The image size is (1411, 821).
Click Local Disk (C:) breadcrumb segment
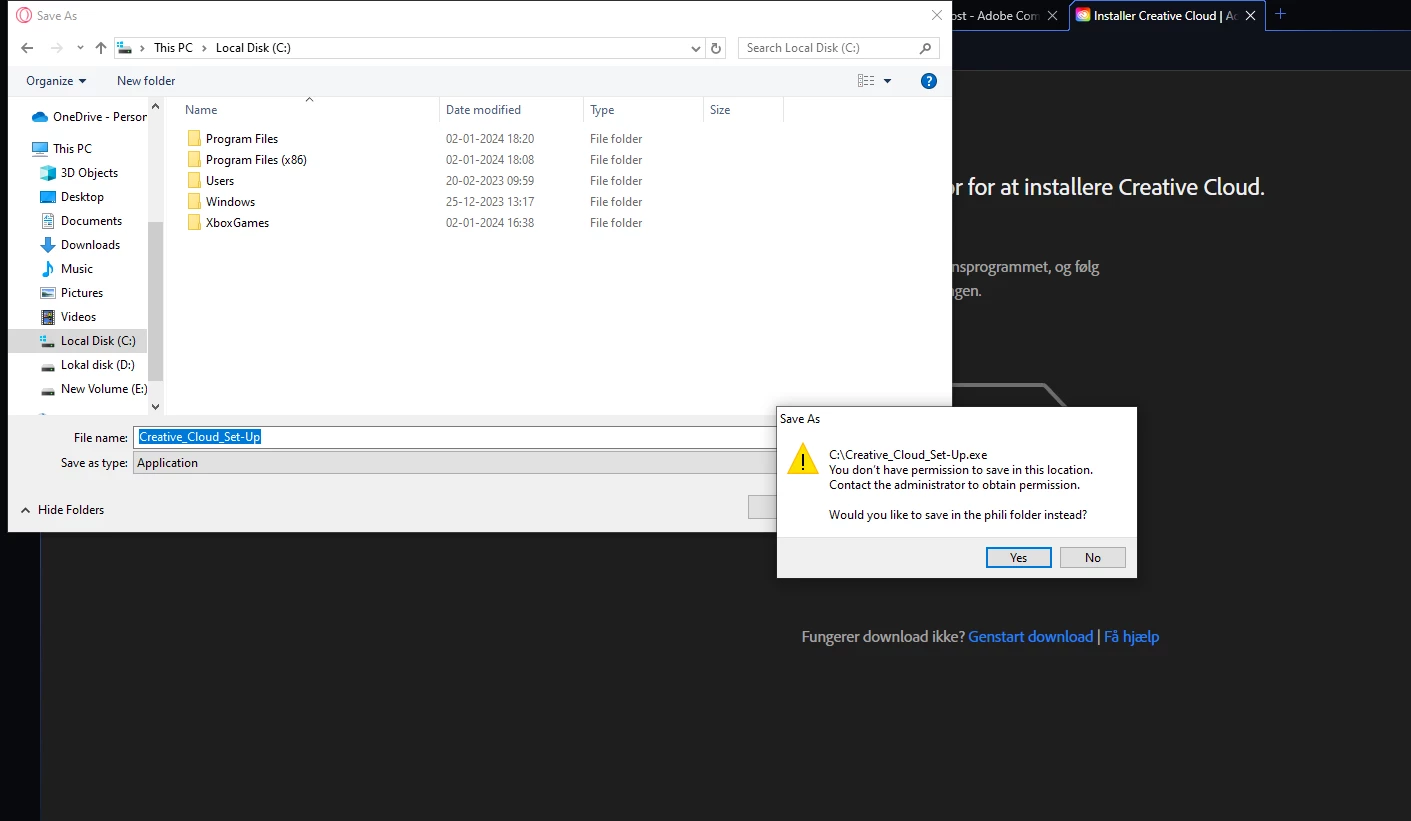[x=253, y=48]
